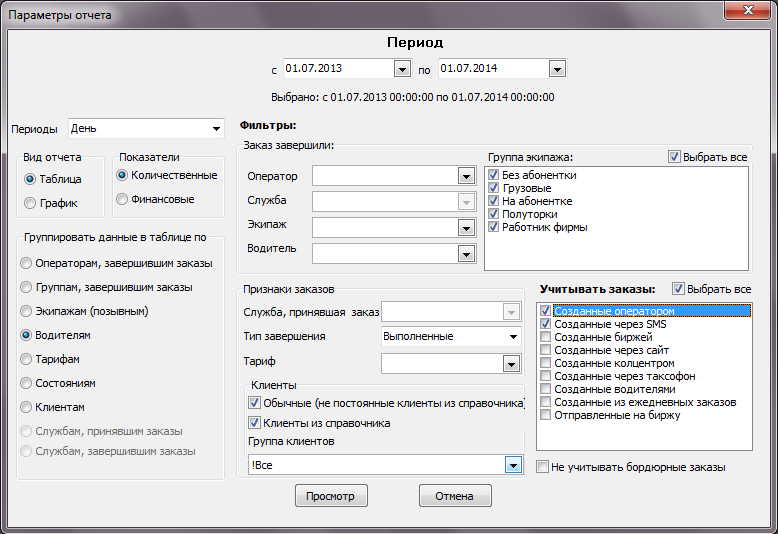Open the Водитель filter dropdown

(465, 254)
